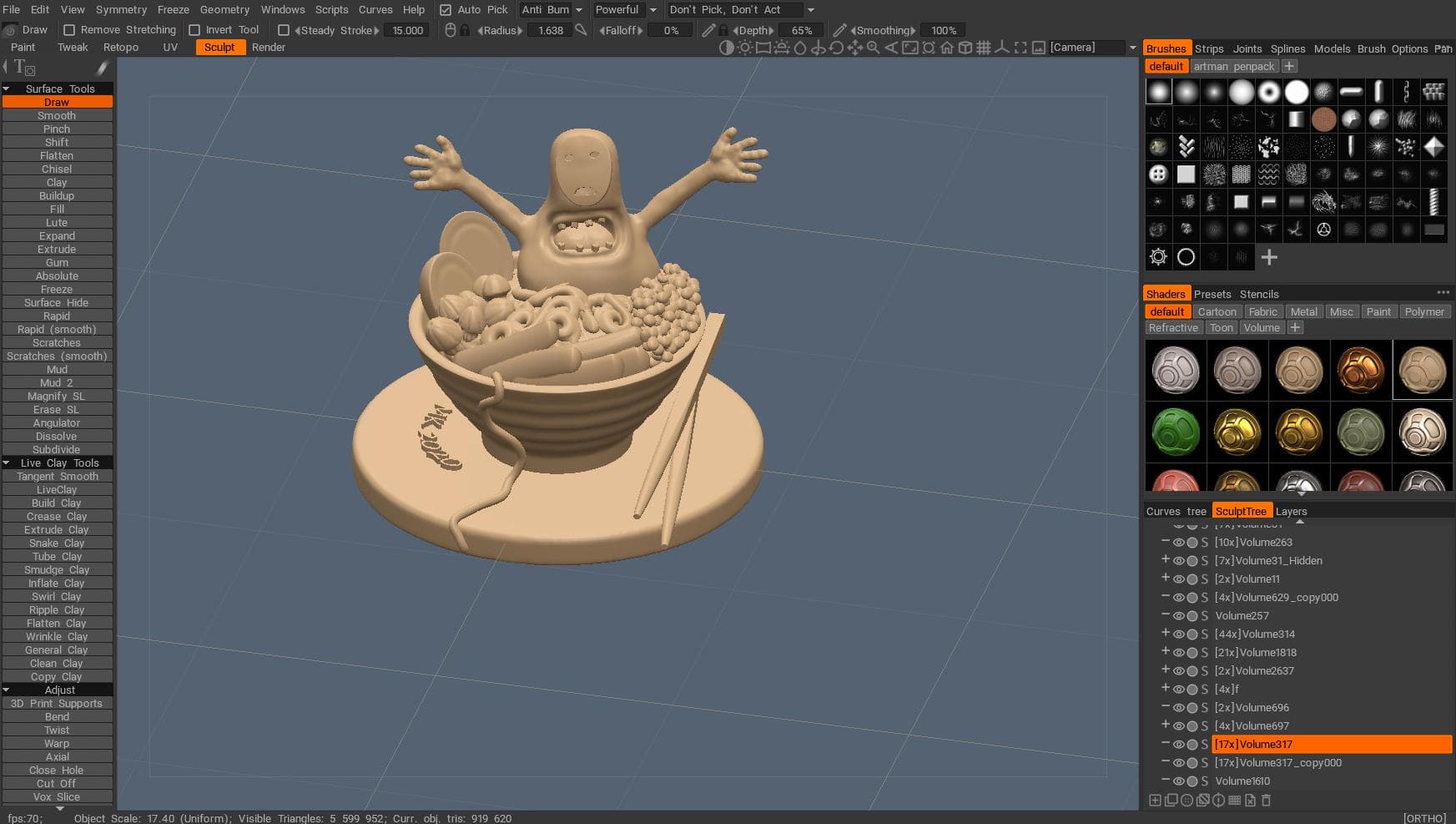Select the diamond pyramid brush alpha
The image size is (1456, 824).
(1433, 147)
